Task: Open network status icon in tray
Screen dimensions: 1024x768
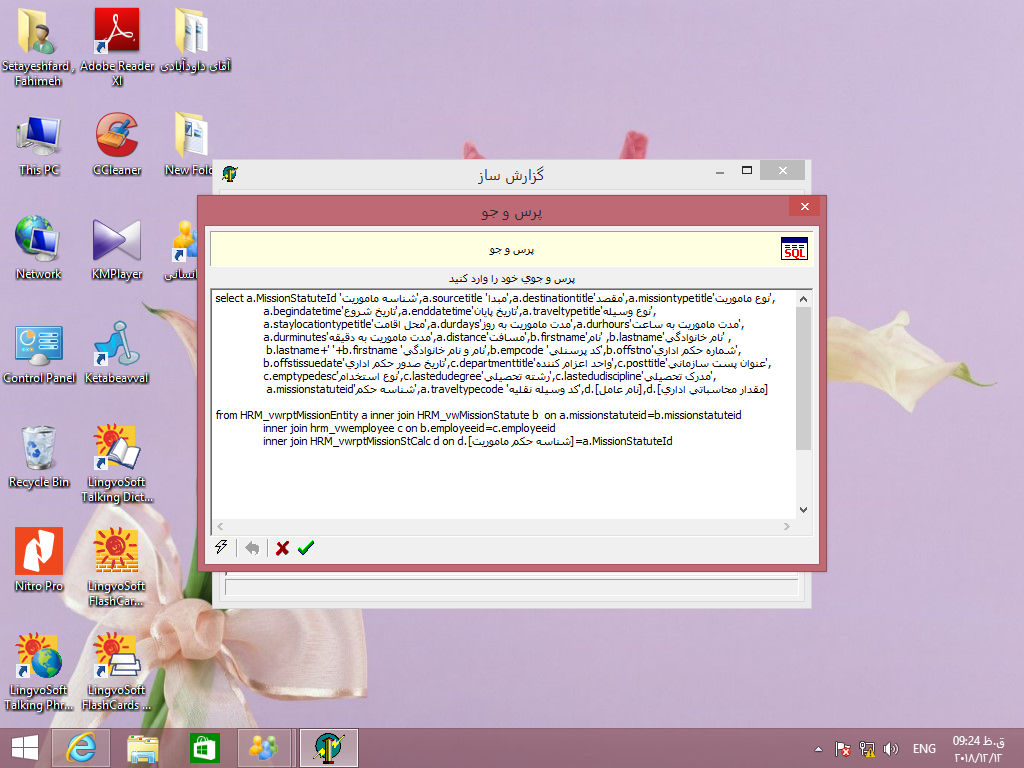Action: click(x=867, y=748)
